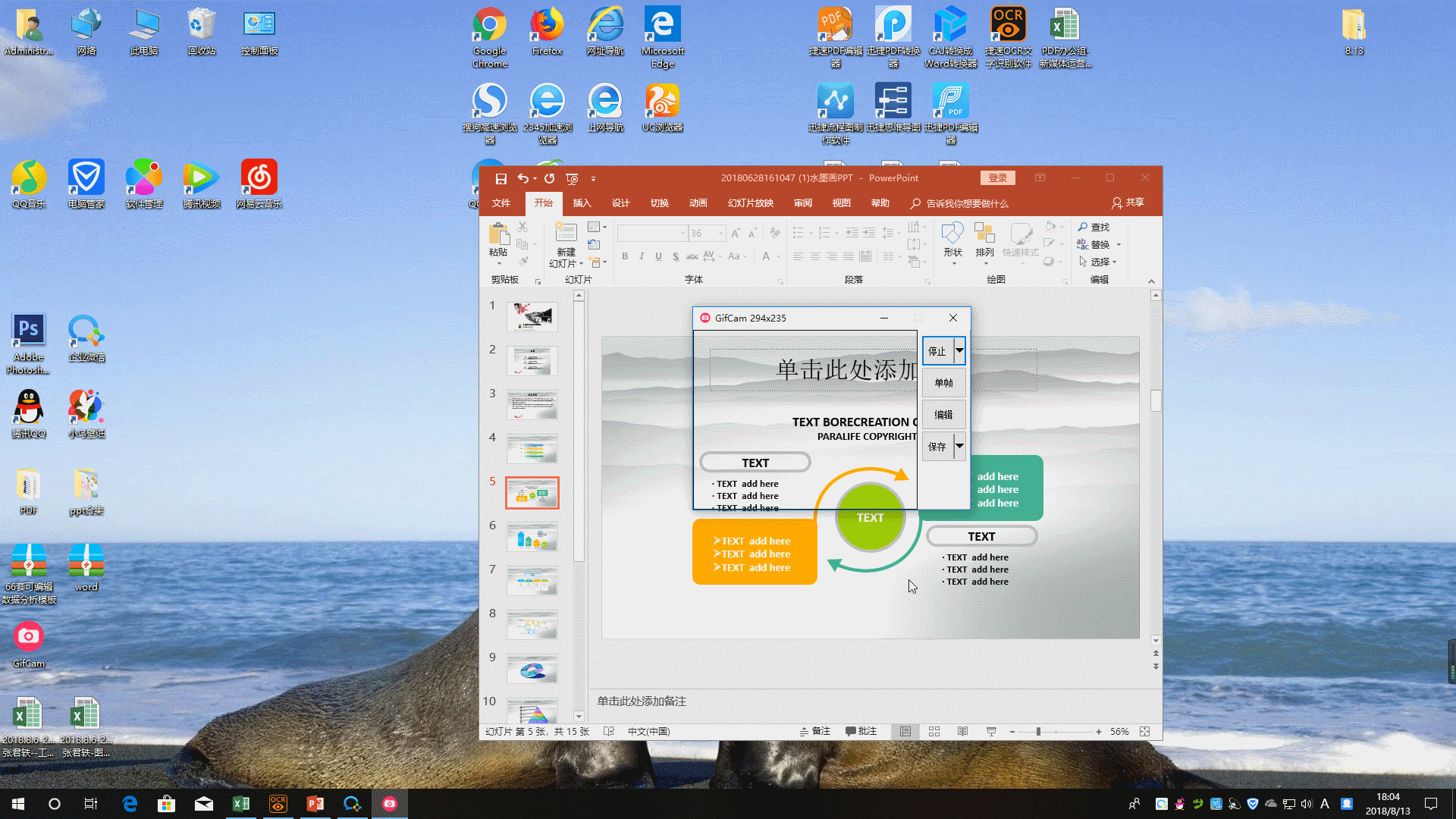
Task: Click the Save icon in quick access toolbar
Action: click(500, 178)
